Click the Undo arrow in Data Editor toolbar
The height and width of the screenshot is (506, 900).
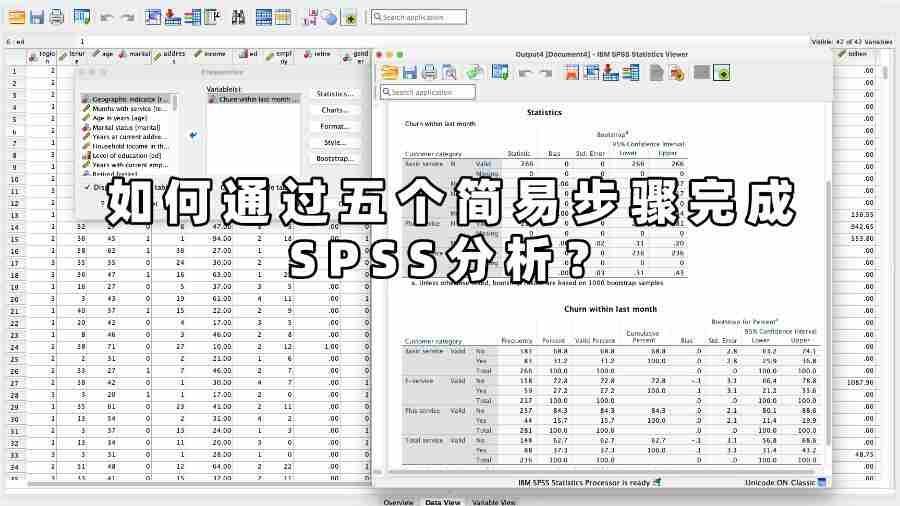(x=107, y=17)
